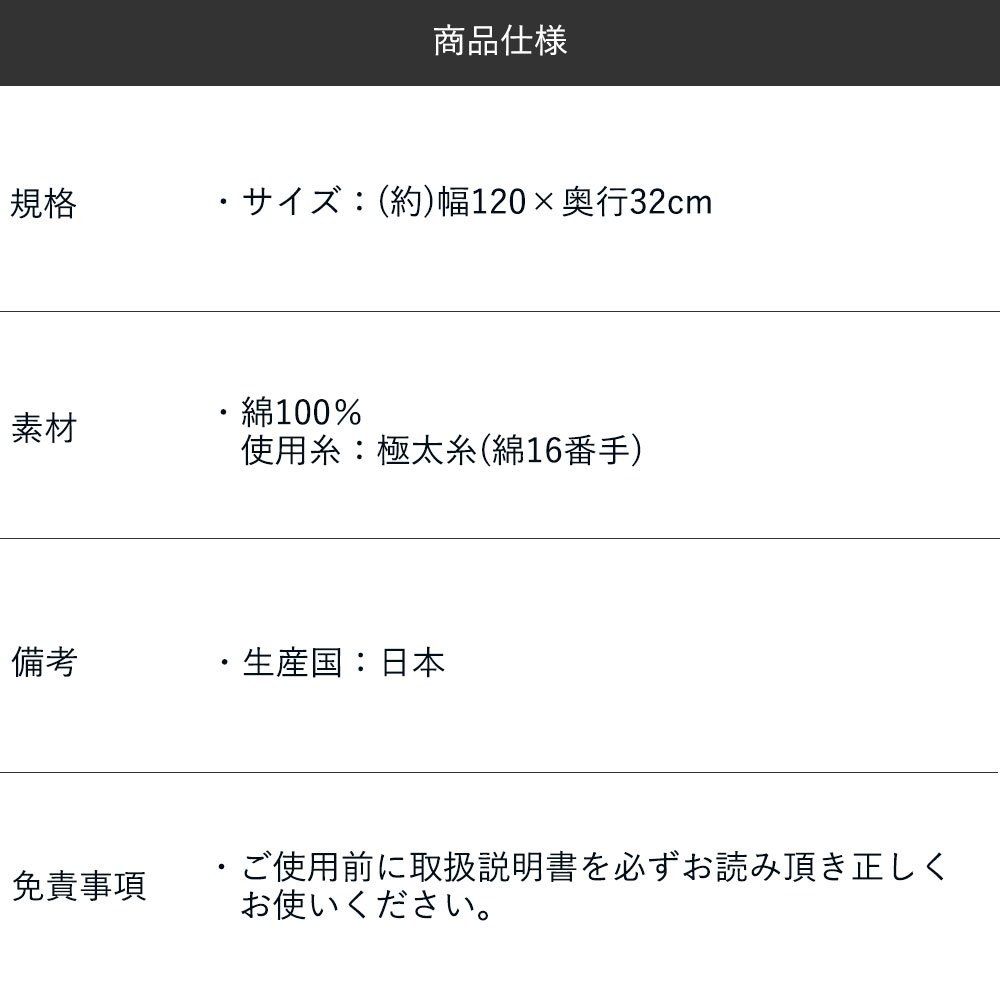Click the 免責事項 row label
Screen dimensions: 1000x1000
(78, 886)
